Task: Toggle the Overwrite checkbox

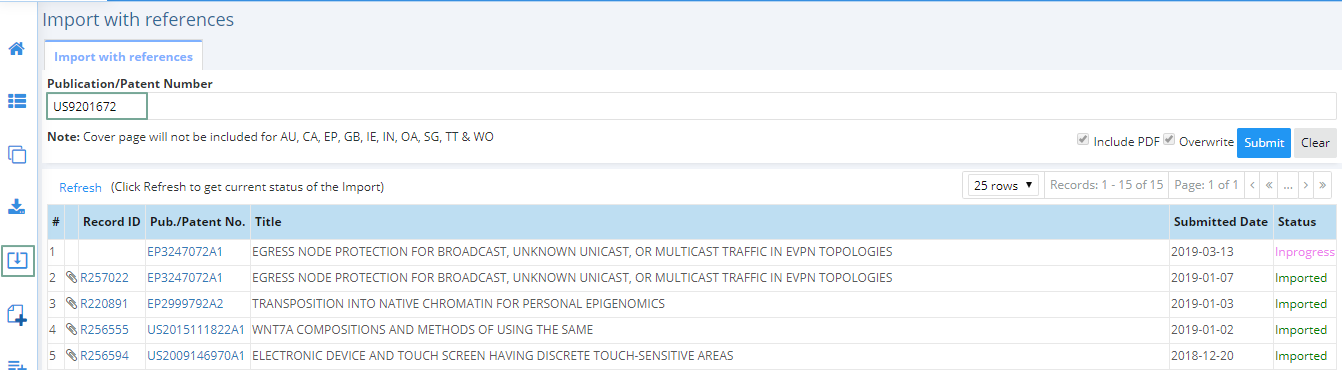Action: (x=1168, y=140)
